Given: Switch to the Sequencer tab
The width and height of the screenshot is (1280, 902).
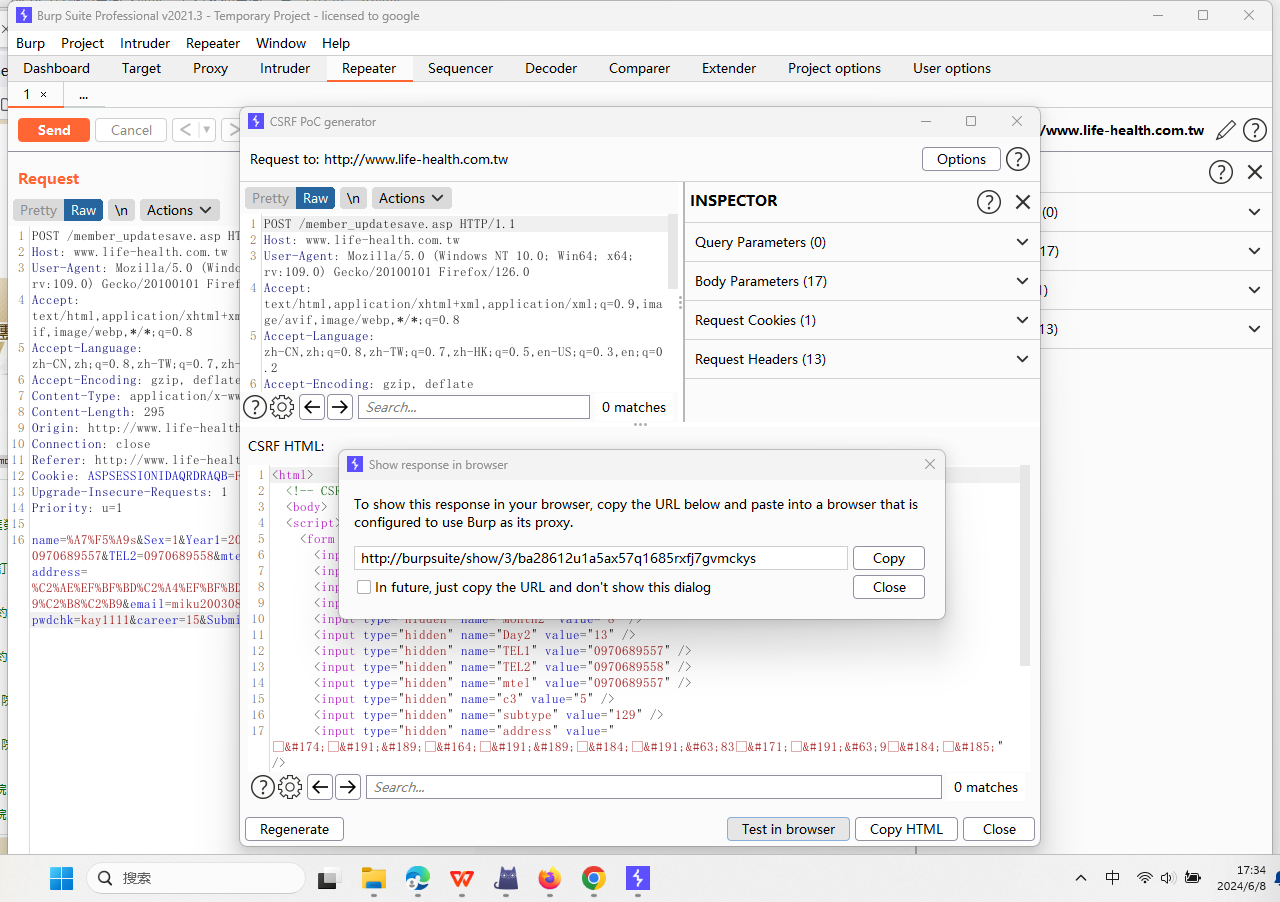Looking at the screenshot, I should pos(460,68).
